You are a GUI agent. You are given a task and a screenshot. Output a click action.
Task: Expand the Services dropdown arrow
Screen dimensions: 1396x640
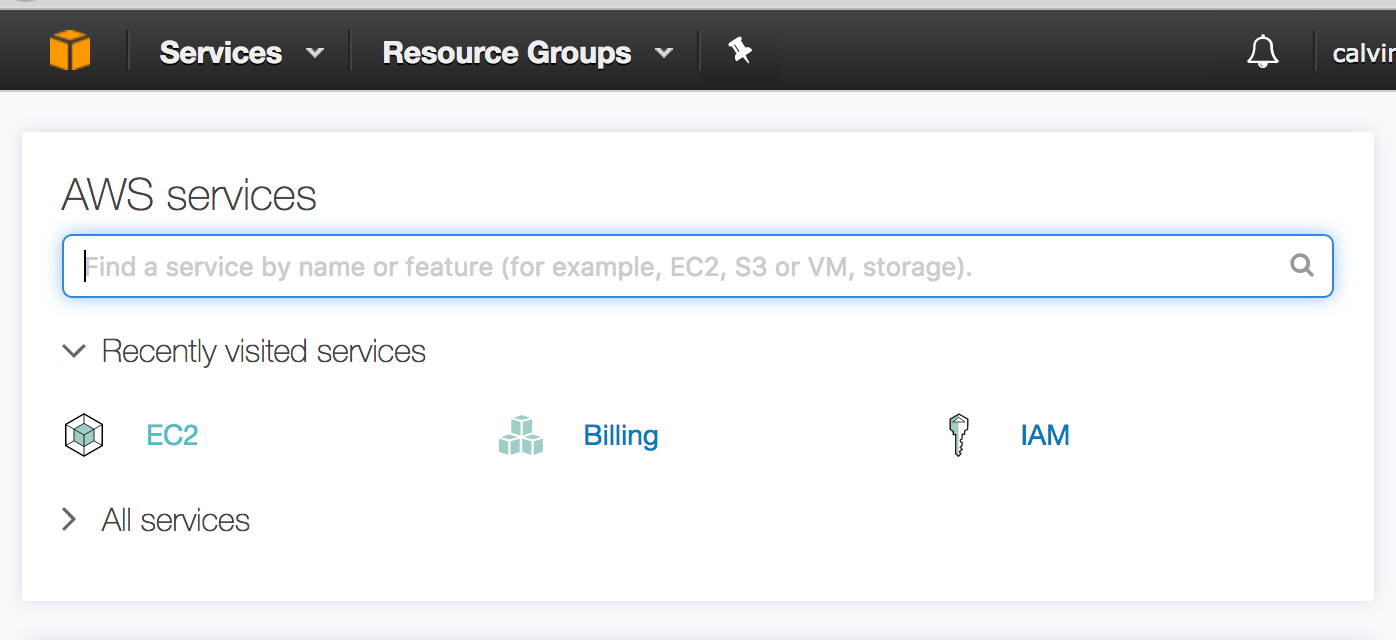point(315,53)
